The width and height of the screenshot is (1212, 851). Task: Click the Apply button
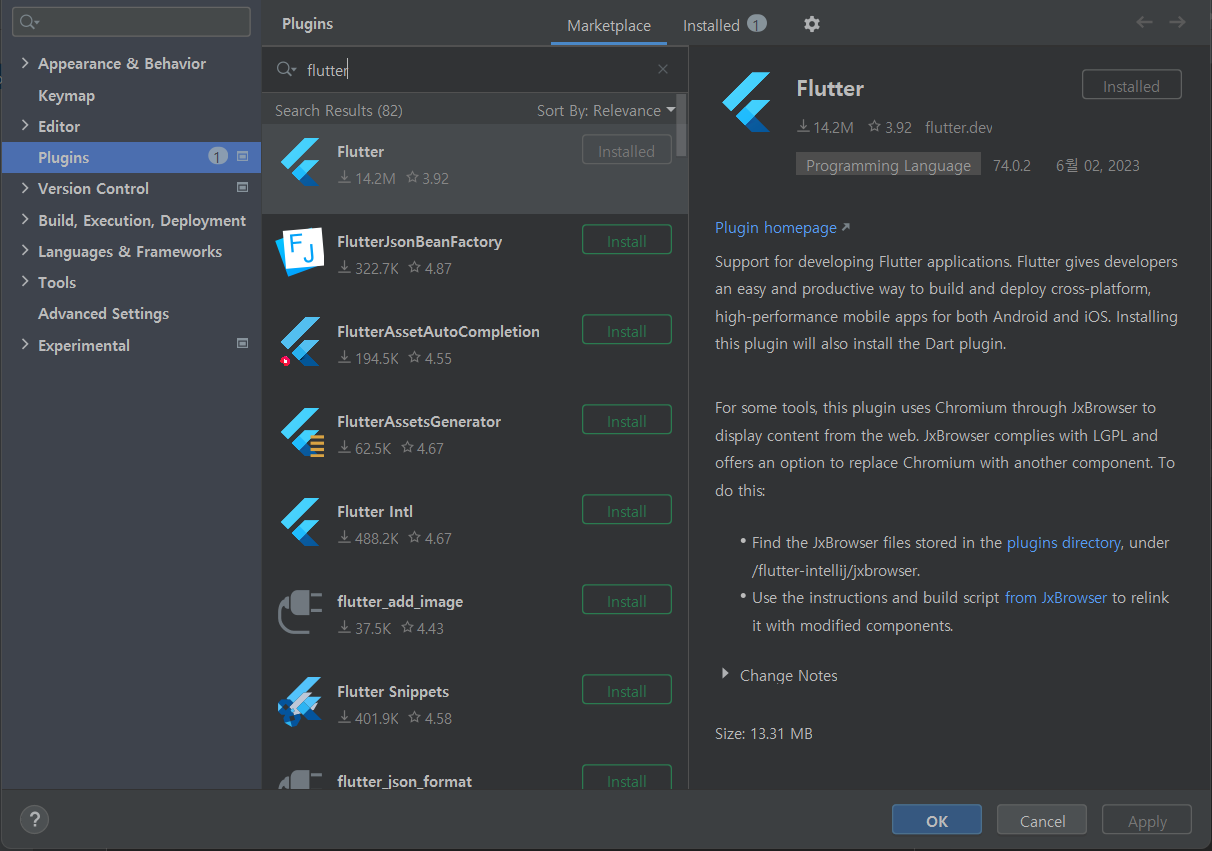[x=1147, y=821]
